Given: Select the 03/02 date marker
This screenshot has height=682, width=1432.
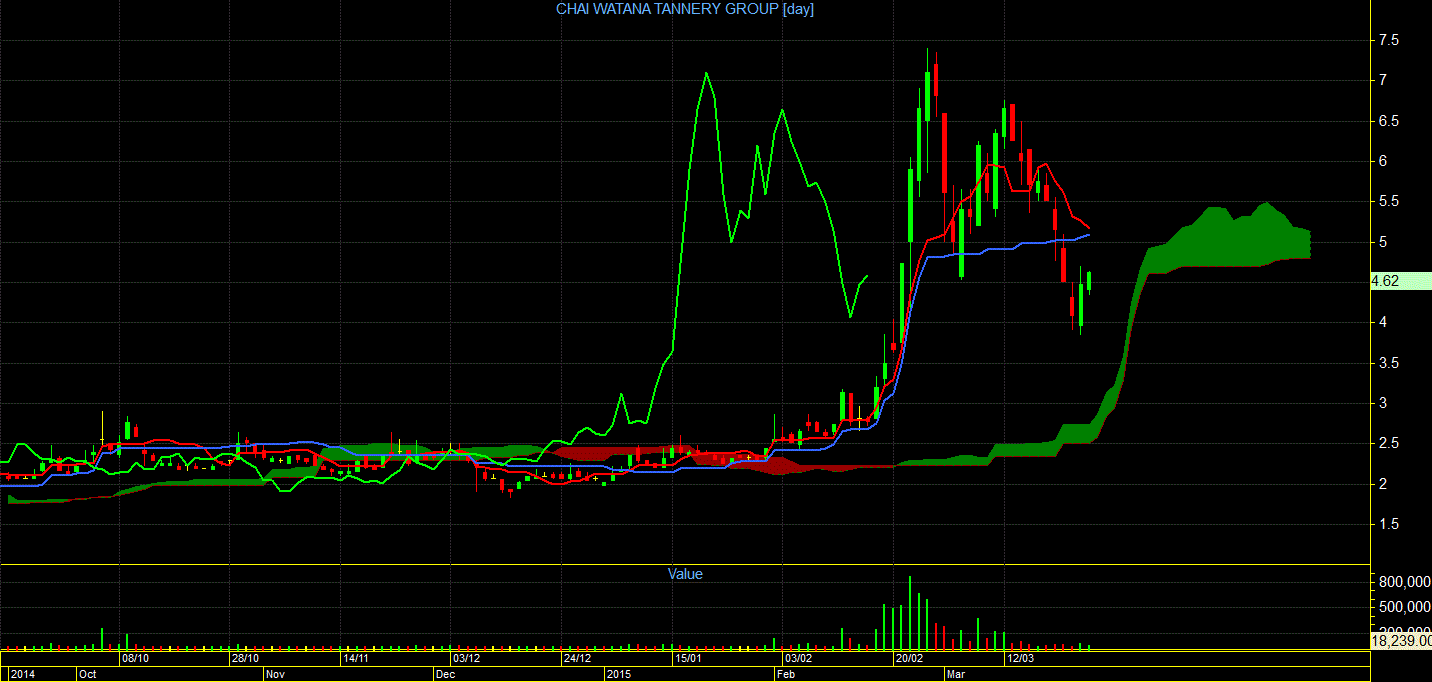Looking at the screenshot, I should (798, 658).
